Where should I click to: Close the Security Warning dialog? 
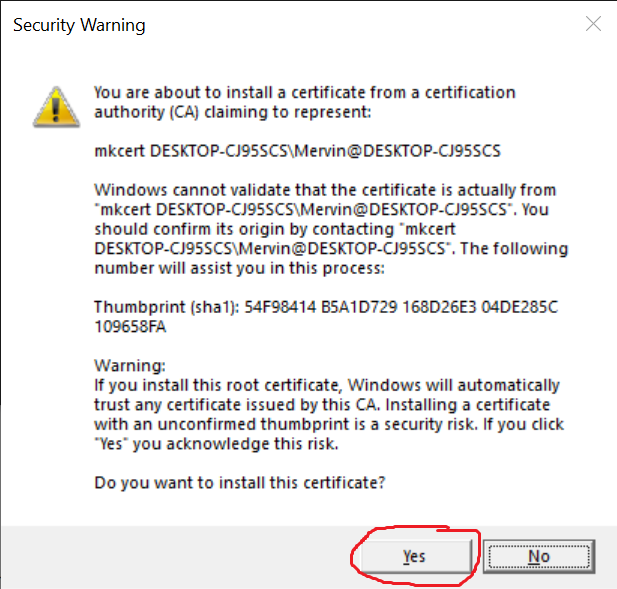(592, 24)
